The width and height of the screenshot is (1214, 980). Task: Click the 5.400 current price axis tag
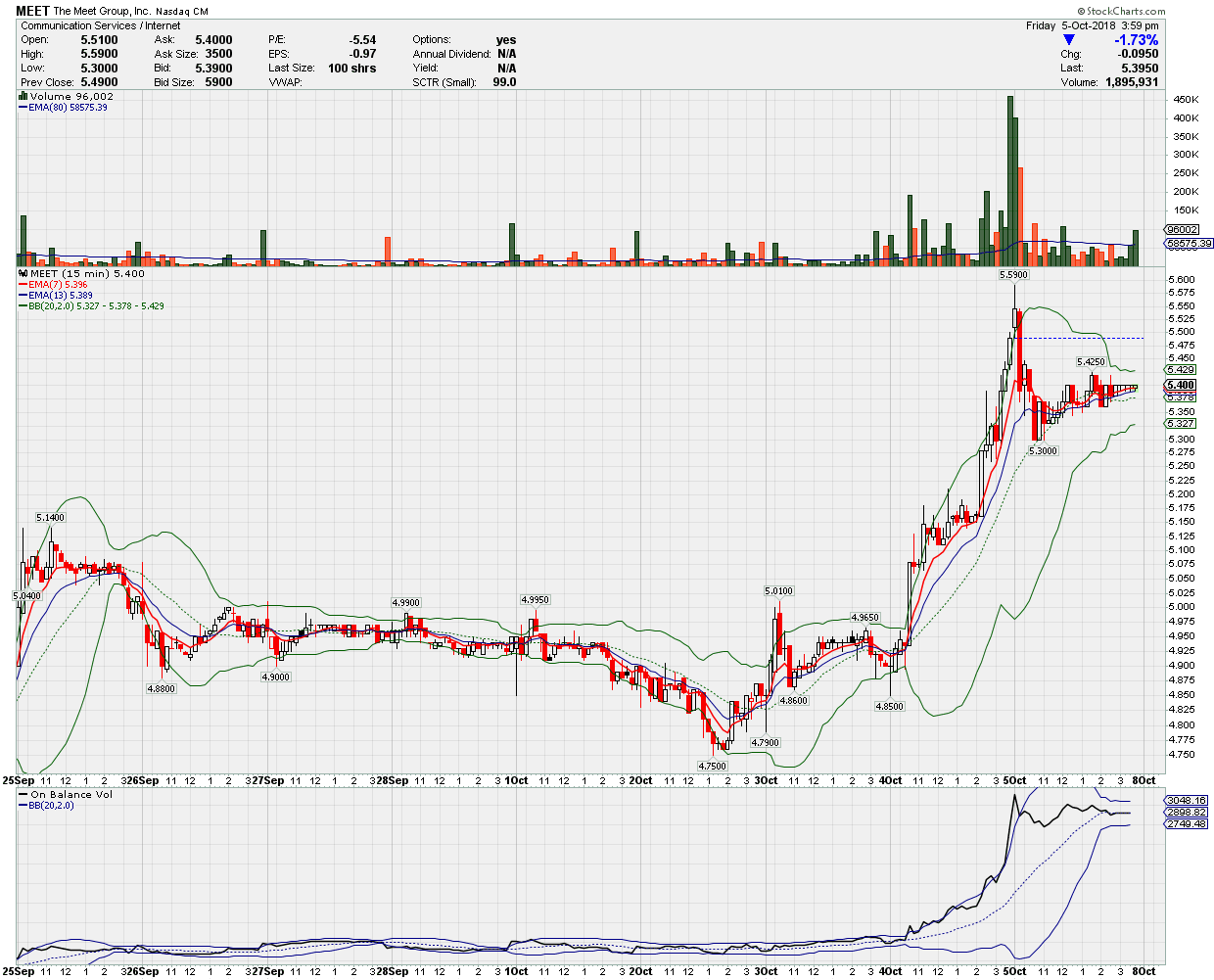(1181, 385)
